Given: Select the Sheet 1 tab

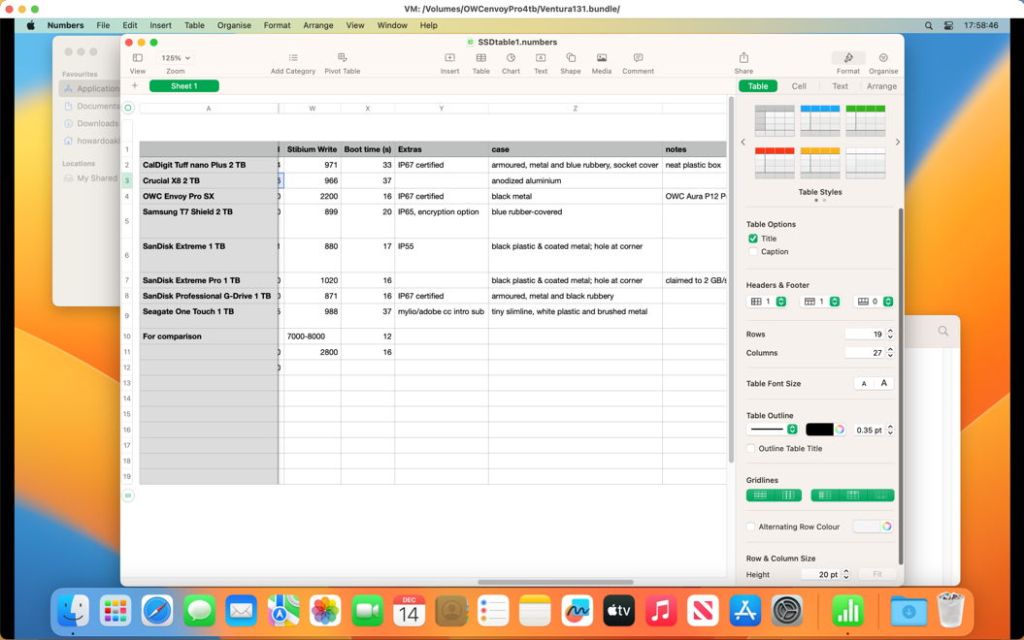Looking at the screenshot, I should tap(184, 86).
